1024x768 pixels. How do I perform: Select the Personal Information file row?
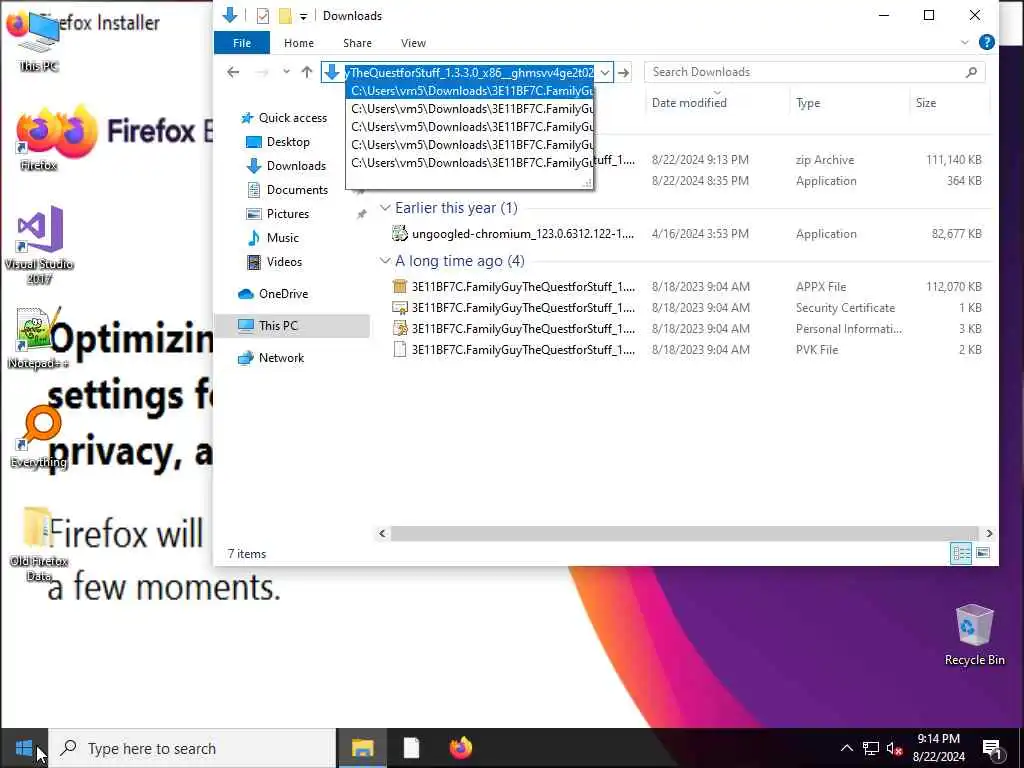[x=688, y=328]
